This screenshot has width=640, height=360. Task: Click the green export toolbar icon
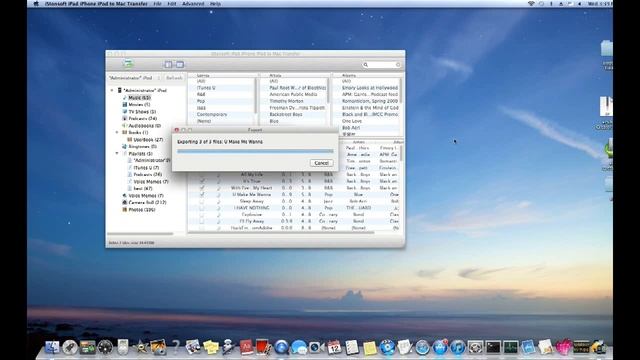coord(128,64)
